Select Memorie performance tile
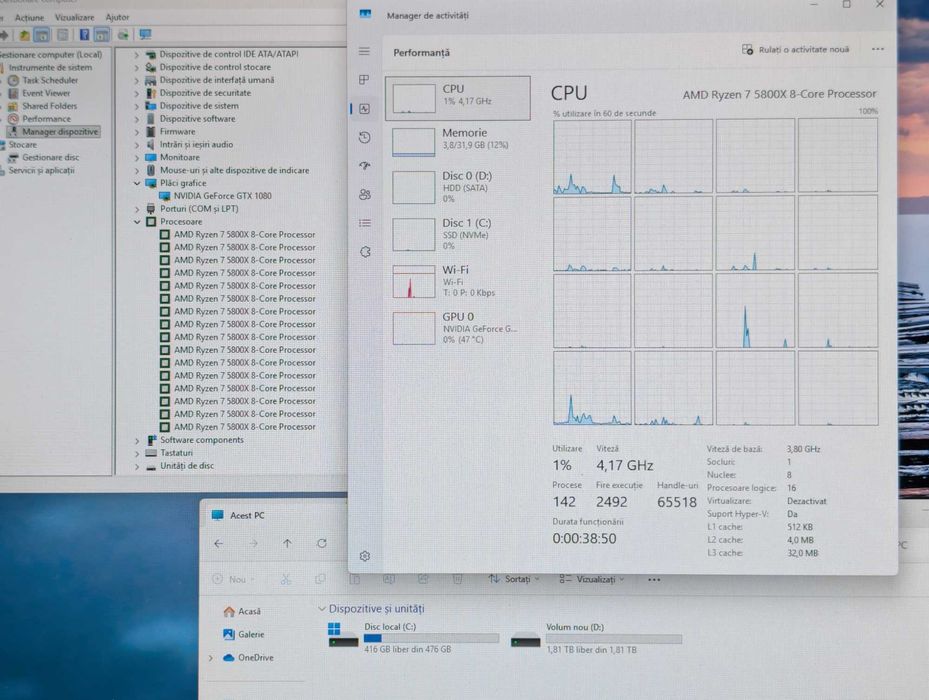929x700 pixels. pyautogui.click(x=458, y=142)
